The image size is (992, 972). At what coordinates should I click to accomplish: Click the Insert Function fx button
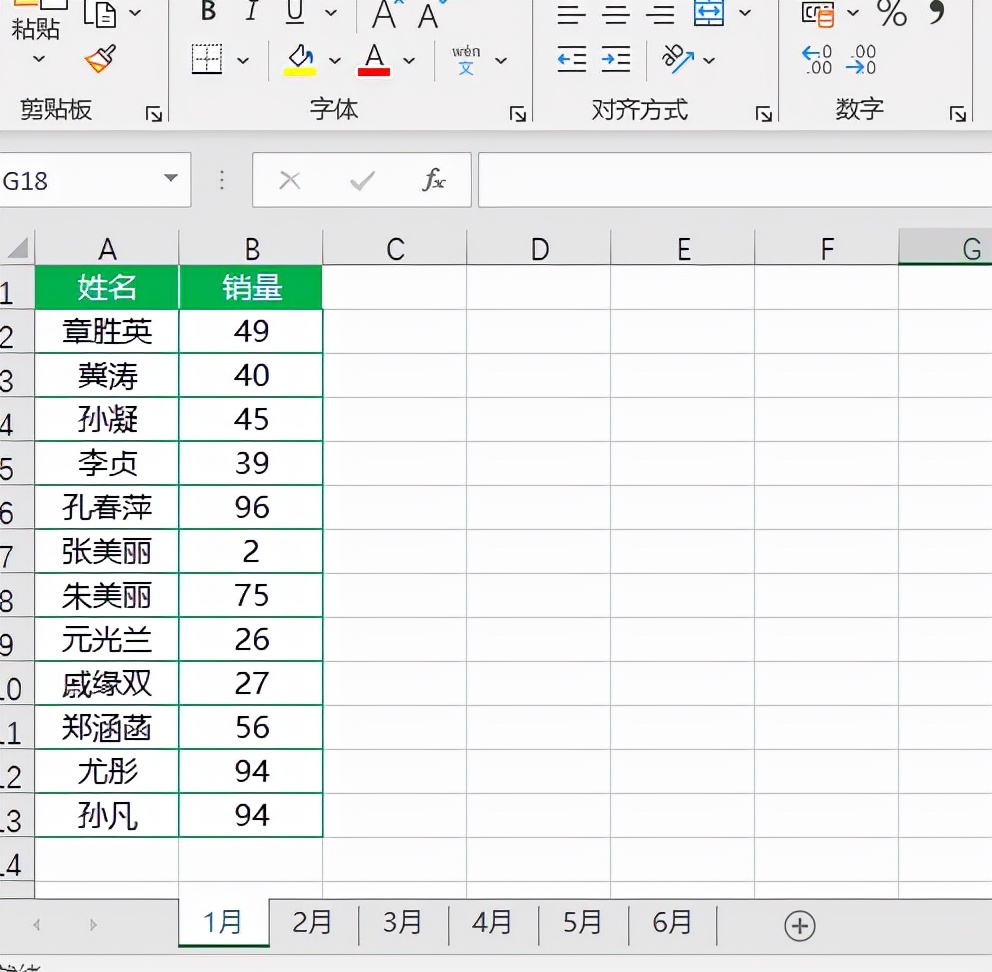(x=434, y=180)
